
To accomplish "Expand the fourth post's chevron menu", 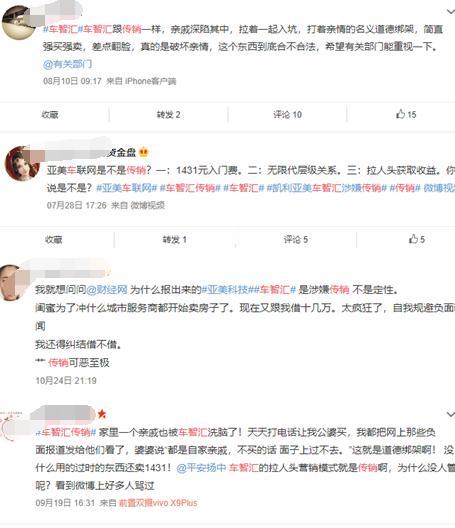I will pyautogui.click(x=451, y=414).
